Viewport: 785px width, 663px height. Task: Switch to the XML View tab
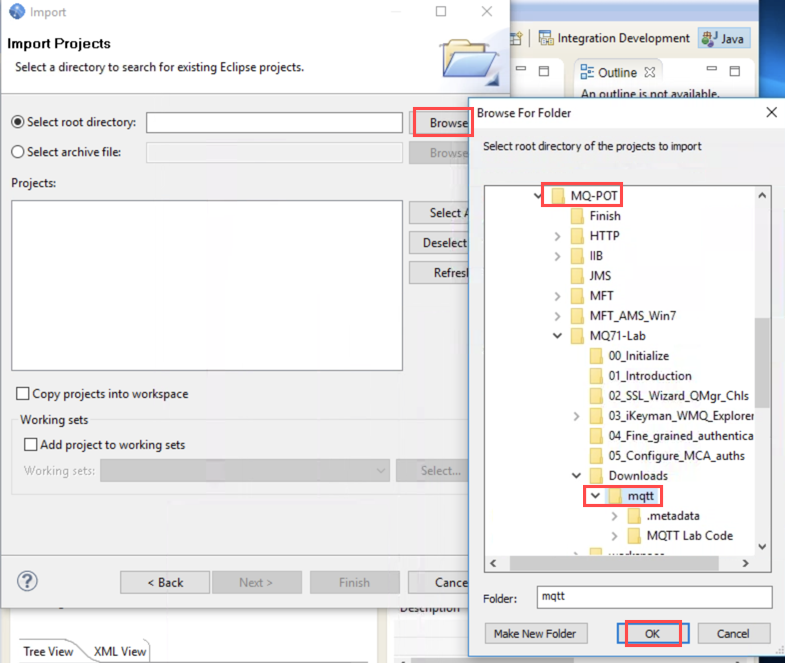(120, 651)
